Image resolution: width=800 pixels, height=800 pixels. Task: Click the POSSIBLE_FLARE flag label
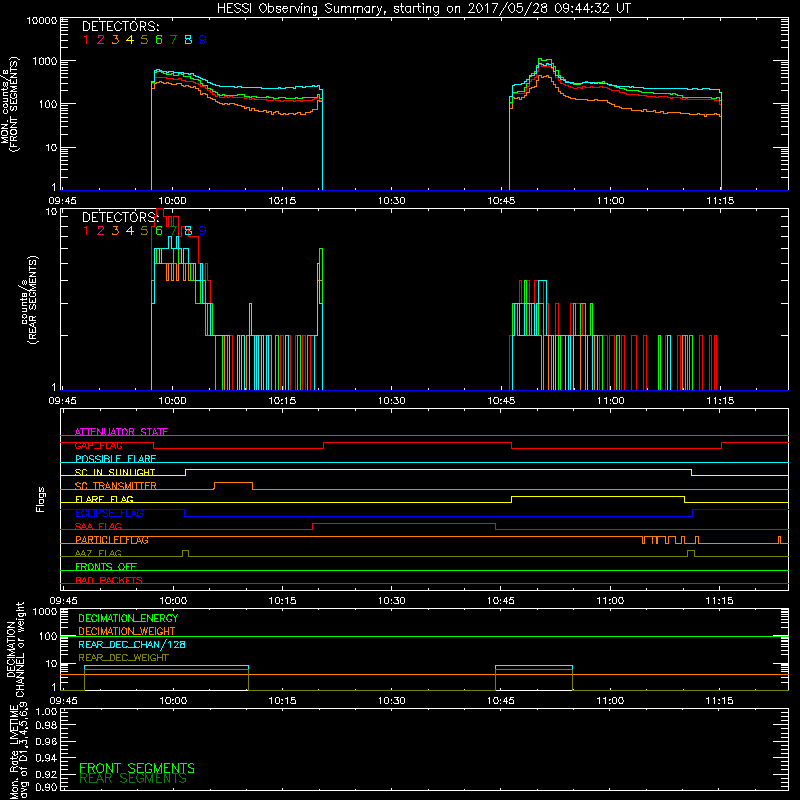coord(115,459)
